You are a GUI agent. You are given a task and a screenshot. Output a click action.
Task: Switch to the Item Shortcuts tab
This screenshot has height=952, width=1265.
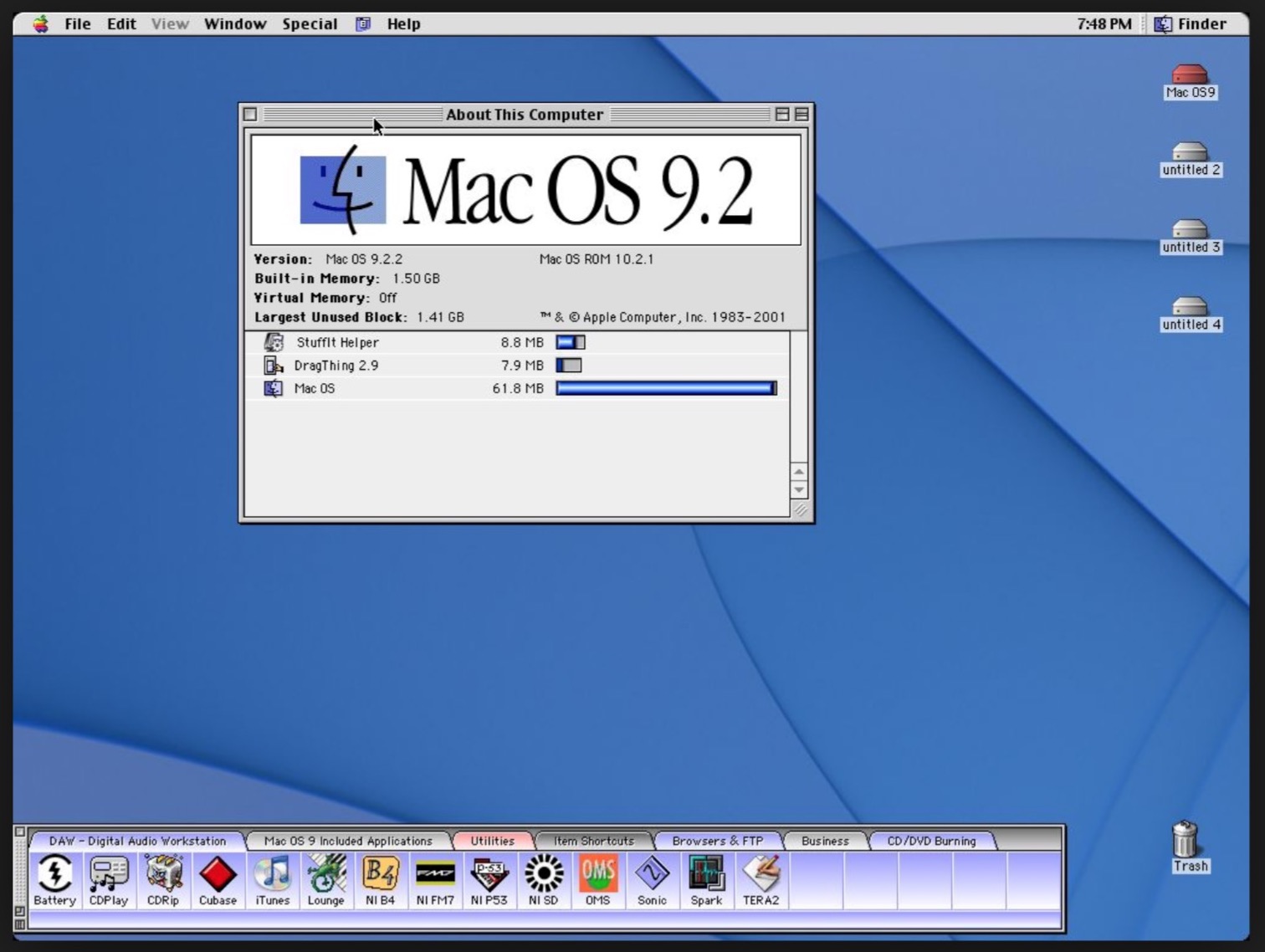tap(593, 841)
